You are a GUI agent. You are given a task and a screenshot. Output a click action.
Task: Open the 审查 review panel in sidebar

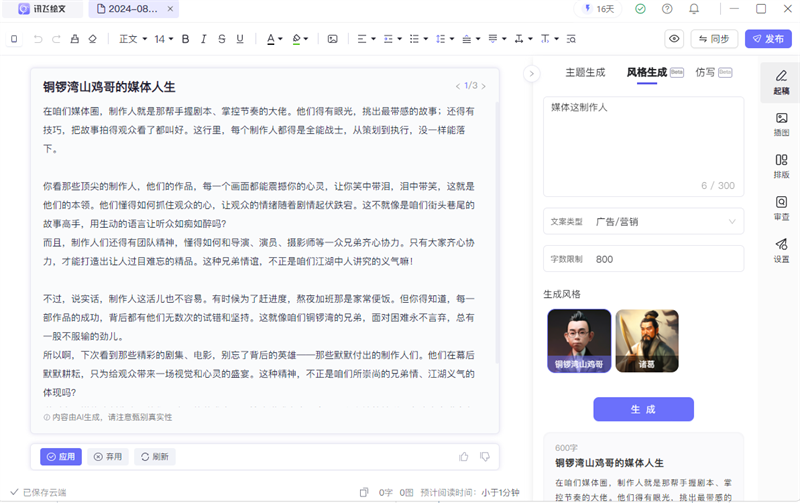(781, 208)
